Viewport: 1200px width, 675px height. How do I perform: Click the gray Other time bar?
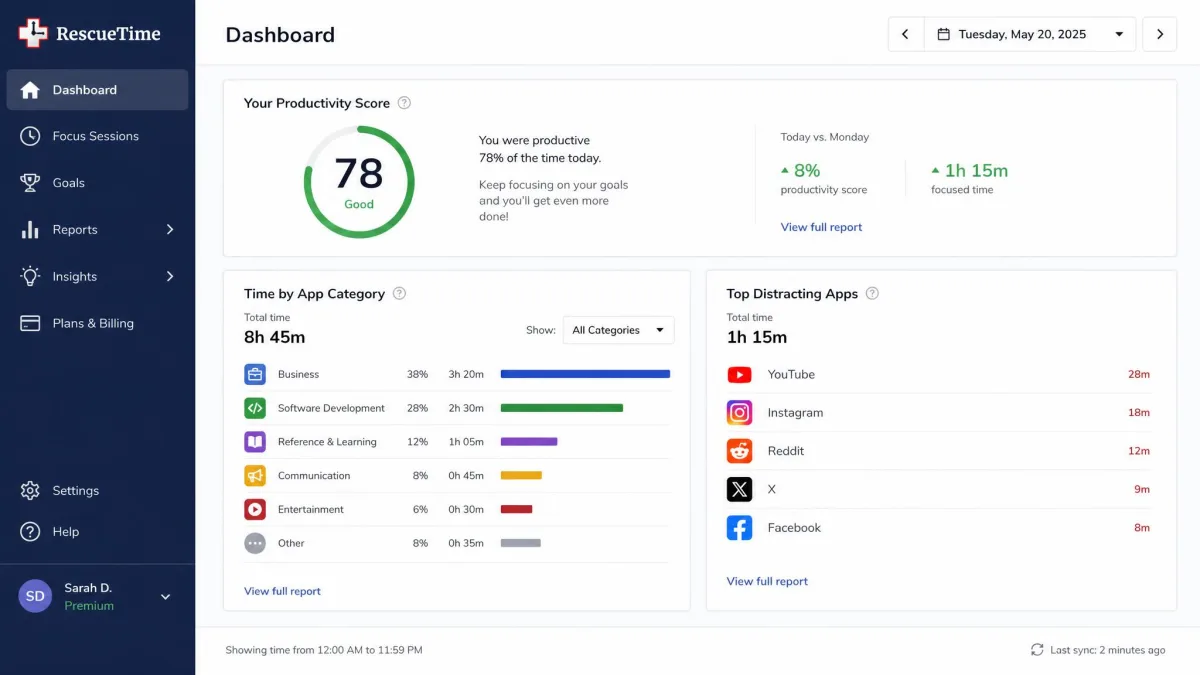click(x=520, y=543)
